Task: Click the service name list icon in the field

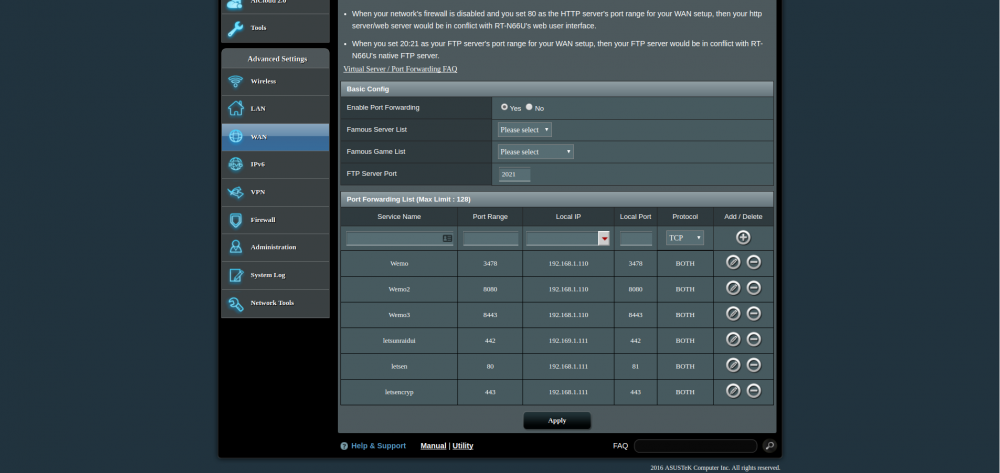Action: point(447,238)
